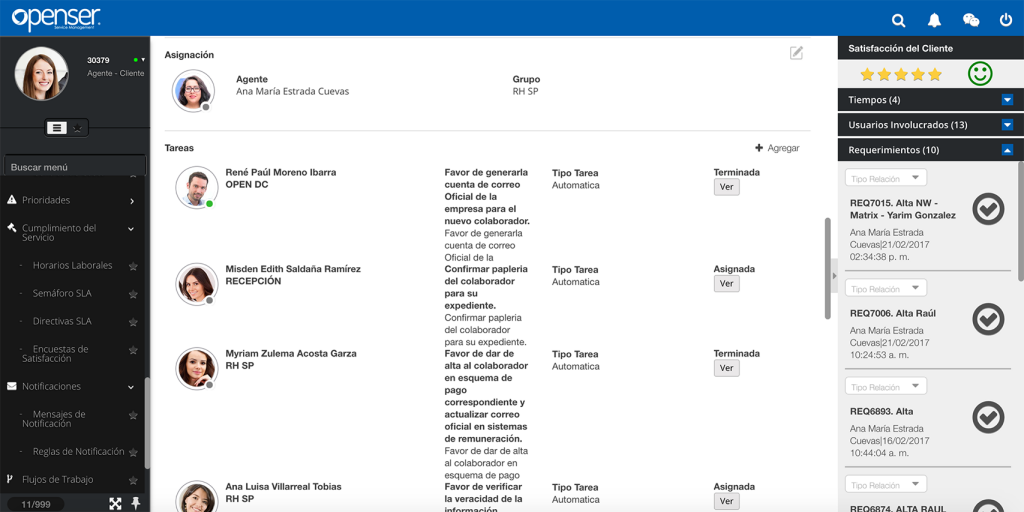This screenshot has width=1024, height=512.
Task: Expand Usuarios Involucrados (13) section
Action: tap(1007, 125)
